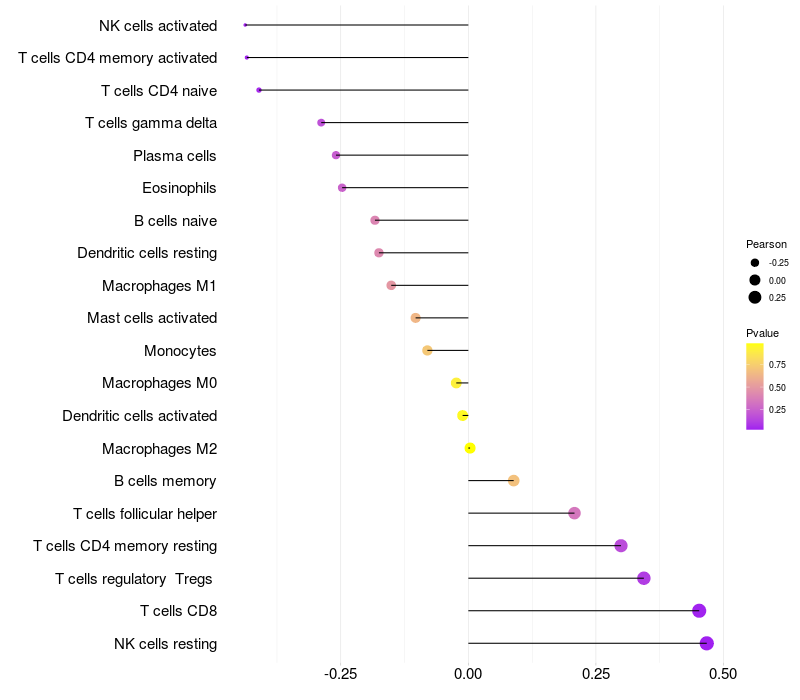Image resolution: width=800 pixels, height=700 pixels.
Task: Click the yellow Macrophages M2 dot
Action: [x=470, y=448]
